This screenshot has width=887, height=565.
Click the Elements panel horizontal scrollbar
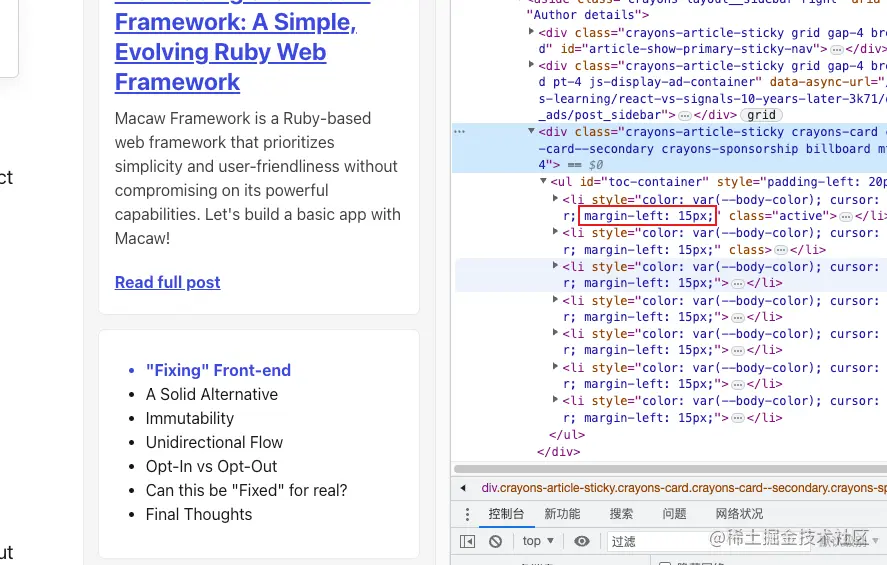click(x=670, y=469)
